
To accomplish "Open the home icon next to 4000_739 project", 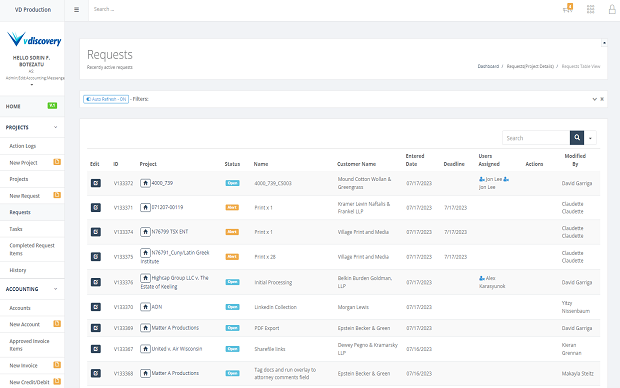I will [145, 183].
